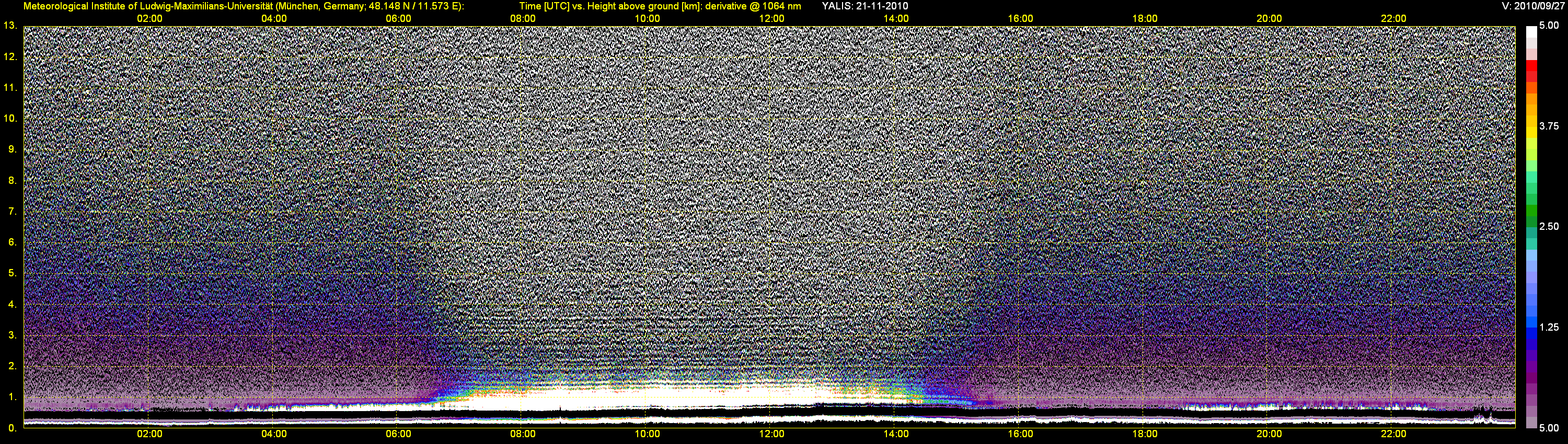Pick the white top band of the color scale
This screenshot has width=1568, height=444.
pyautogui.click(x=1531, y=32)
